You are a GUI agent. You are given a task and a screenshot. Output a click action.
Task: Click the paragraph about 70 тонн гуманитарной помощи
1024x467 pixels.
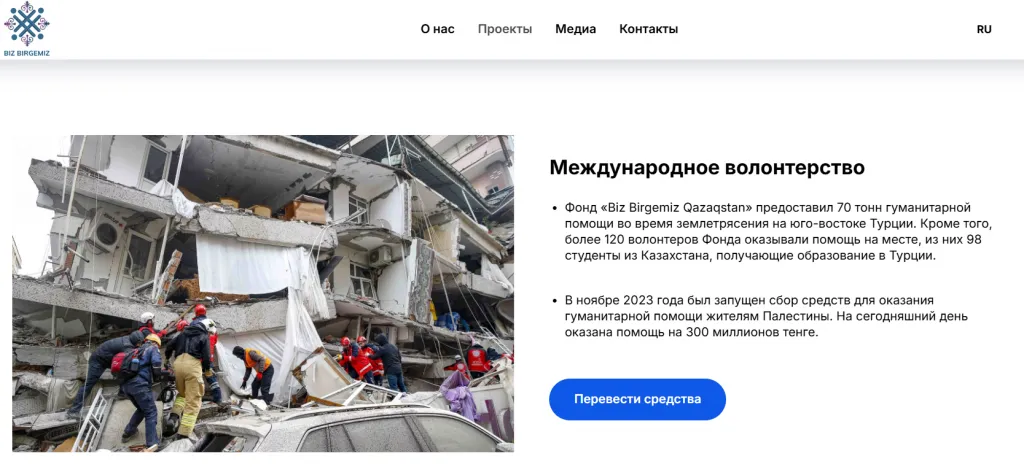coord(777,232)
